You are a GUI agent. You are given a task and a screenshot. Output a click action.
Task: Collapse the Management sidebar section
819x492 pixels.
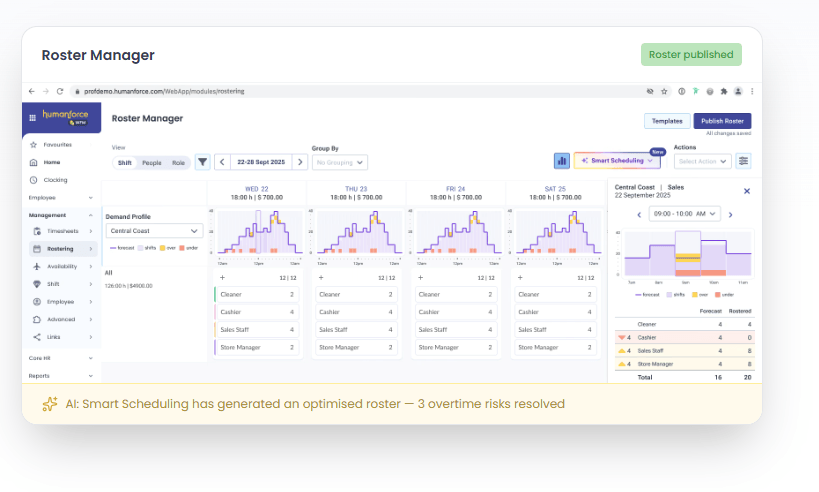(x=61, y=215)
